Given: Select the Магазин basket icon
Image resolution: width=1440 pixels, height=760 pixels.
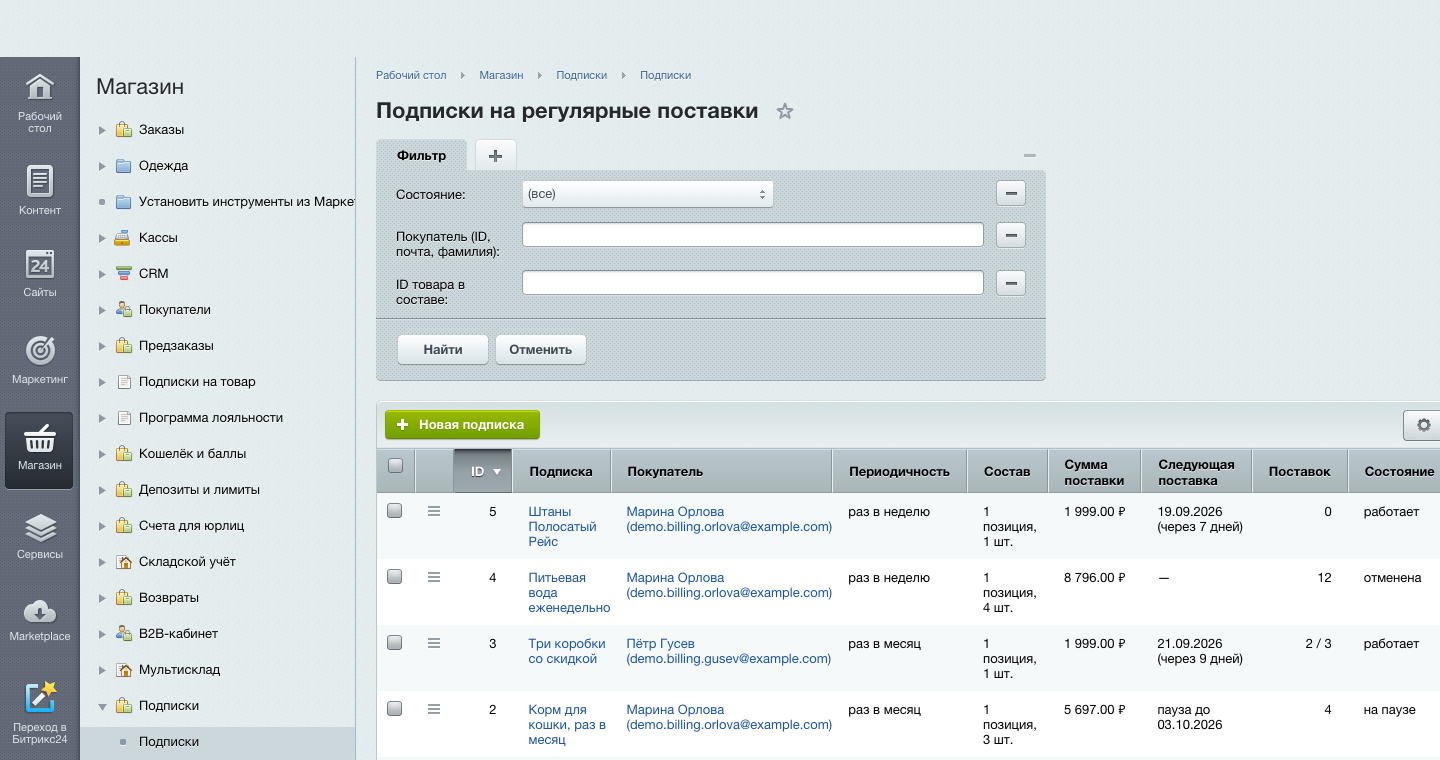Looking at the screenshot, I should coord(39,438).
